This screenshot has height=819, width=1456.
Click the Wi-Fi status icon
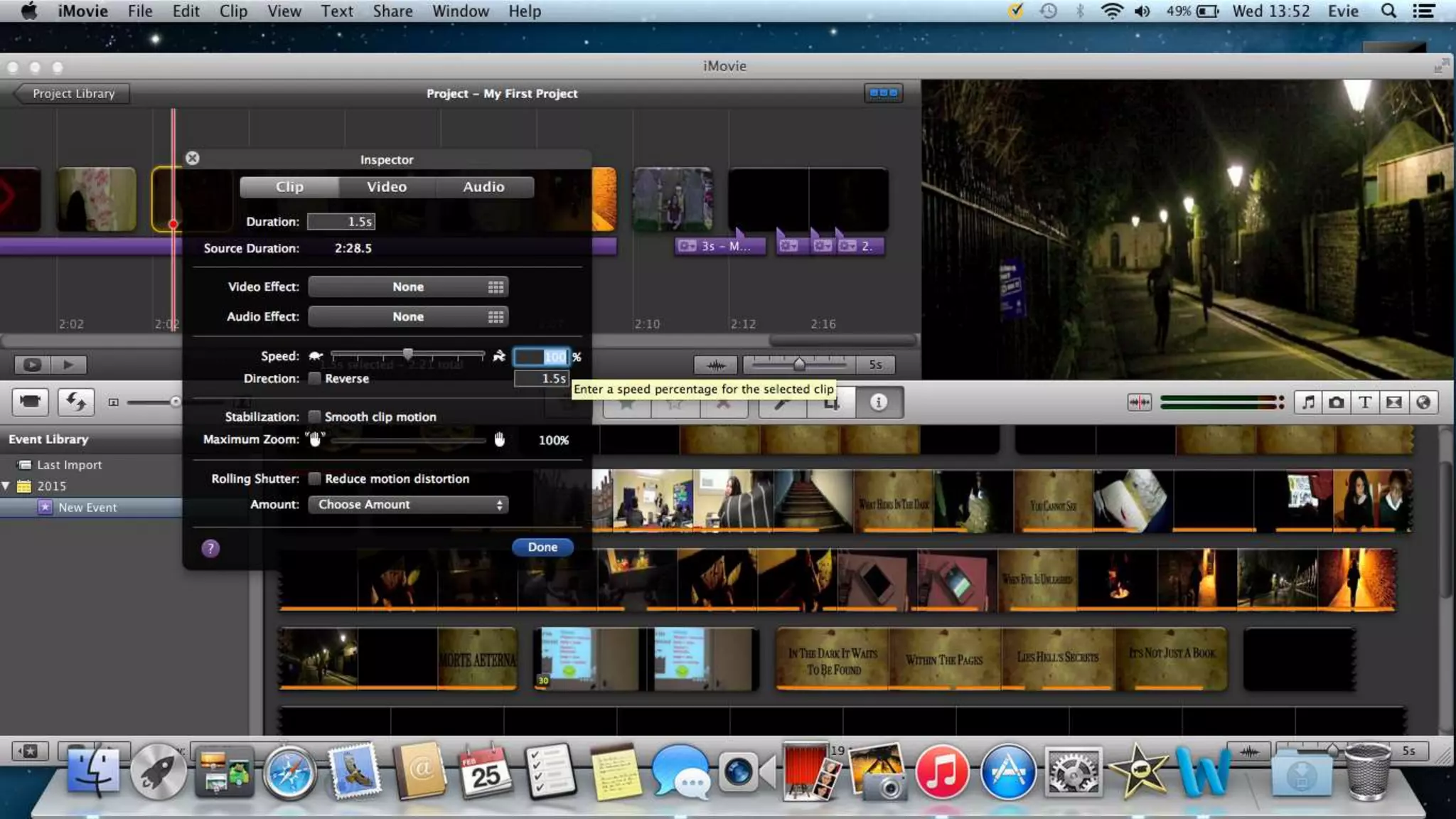pyautogui.click(x=1112, y=11)
